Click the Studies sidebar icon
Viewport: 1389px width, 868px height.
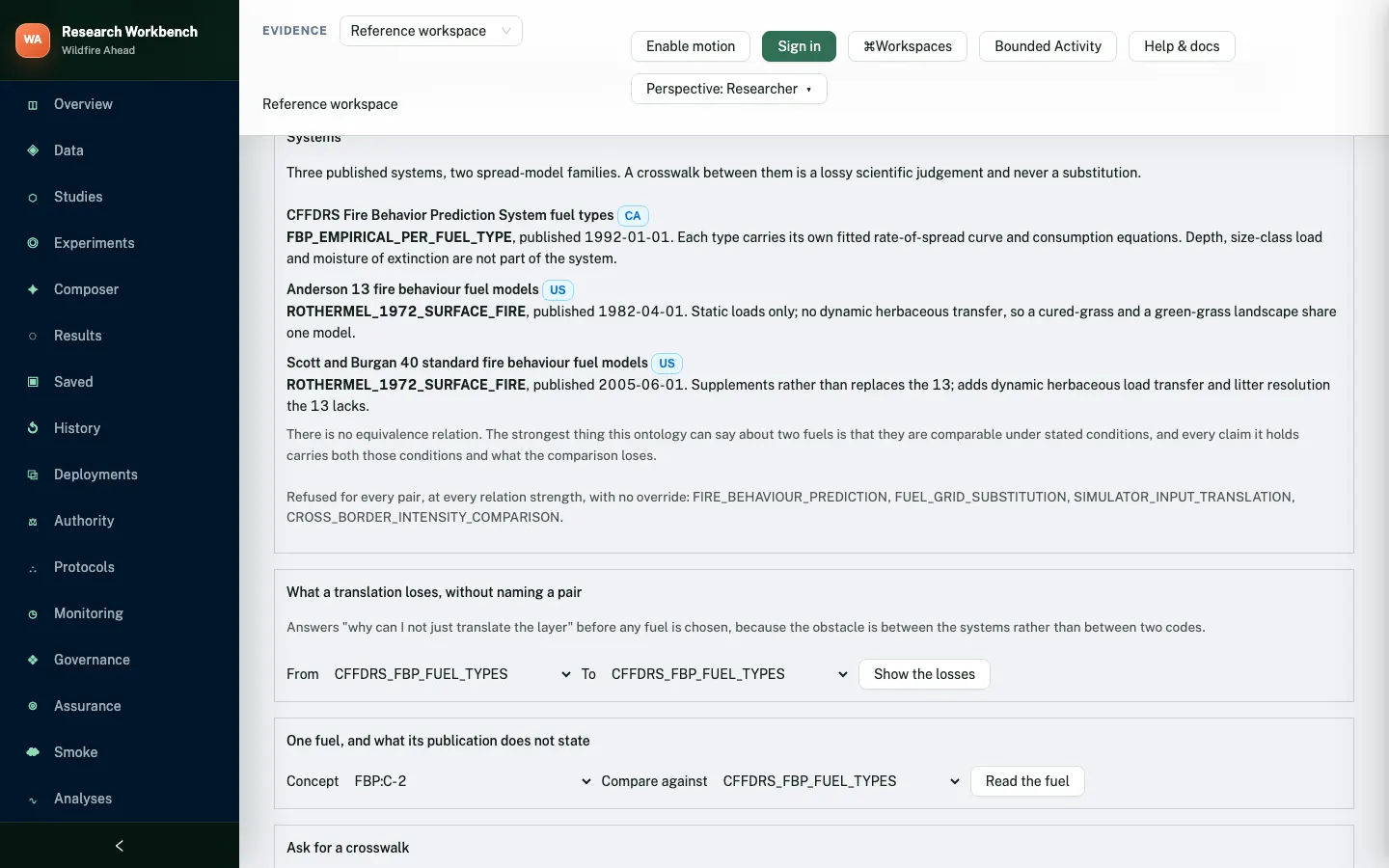tap(33, 197)
